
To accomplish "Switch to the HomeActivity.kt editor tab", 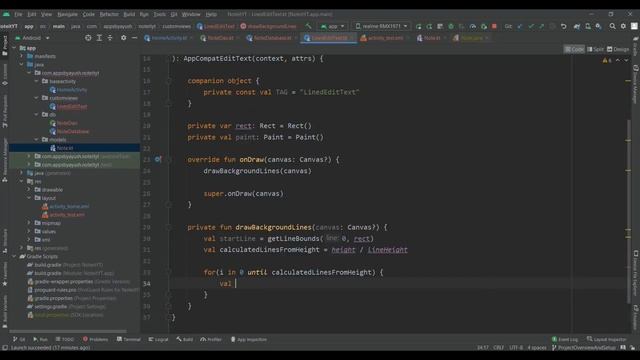I will pyautogui.click(x=169, y=38).
